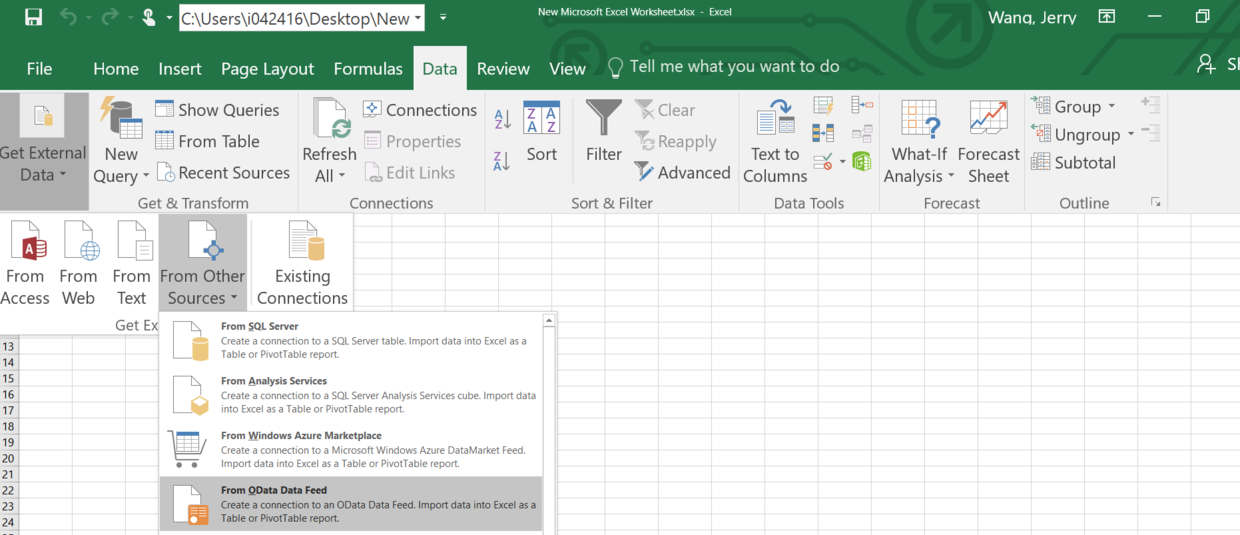Open the New Query dropdown

[121, 176]
